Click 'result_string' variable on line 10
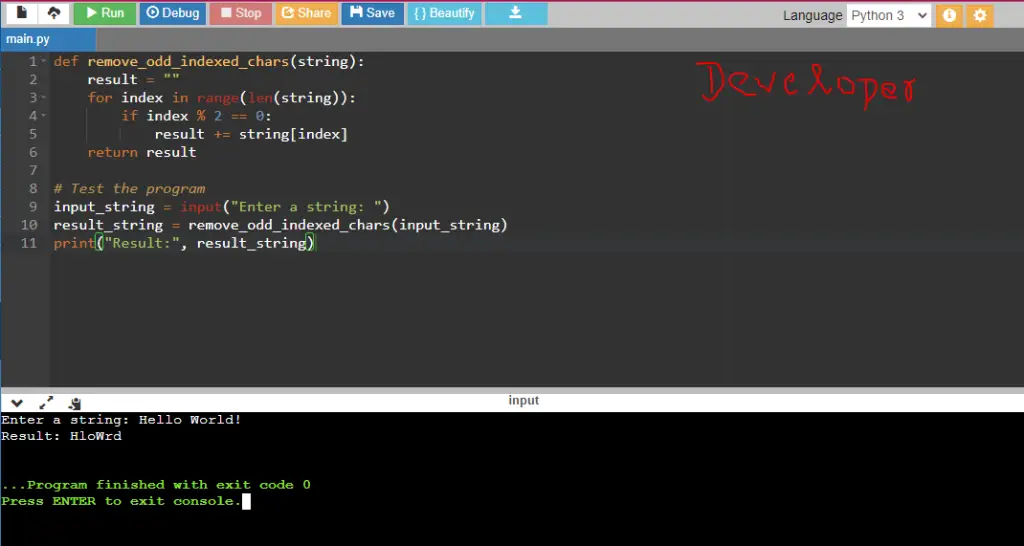The height and width of the screenshot is (546, 1024). (108, 225)
